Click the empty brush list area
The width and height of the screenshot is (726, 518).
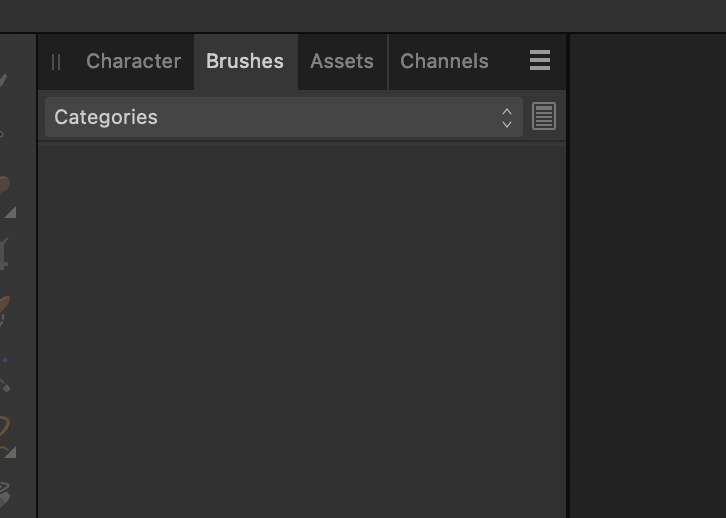click(x=302, y=331)
